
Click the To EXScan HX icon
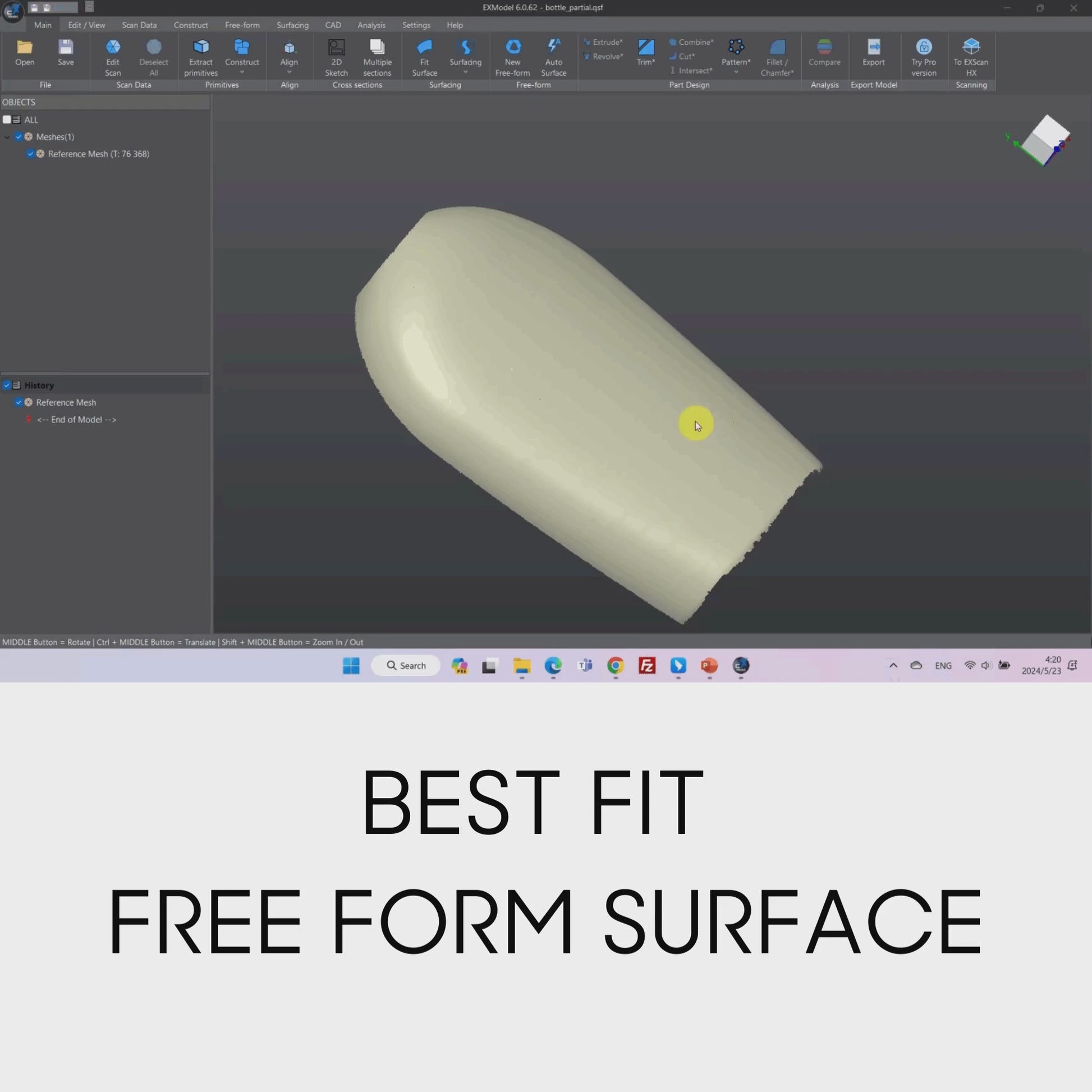click(970, 48)
